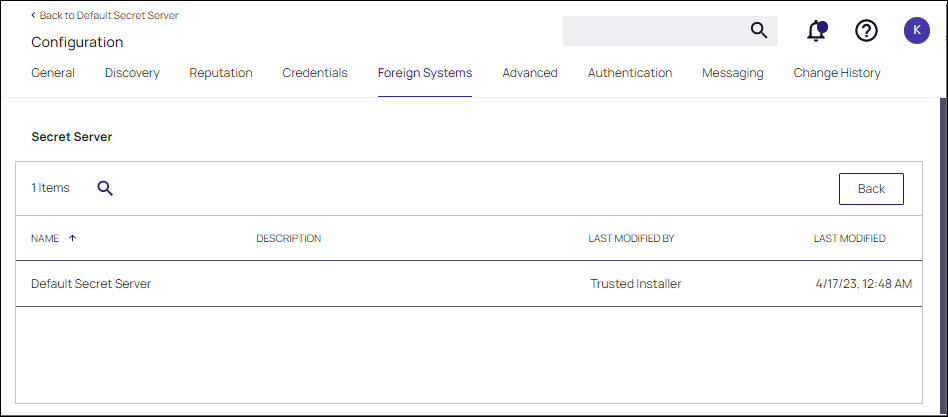Click the search magnifier in top bar
This screenshot has height=417, width=948.
coord(759,30)
